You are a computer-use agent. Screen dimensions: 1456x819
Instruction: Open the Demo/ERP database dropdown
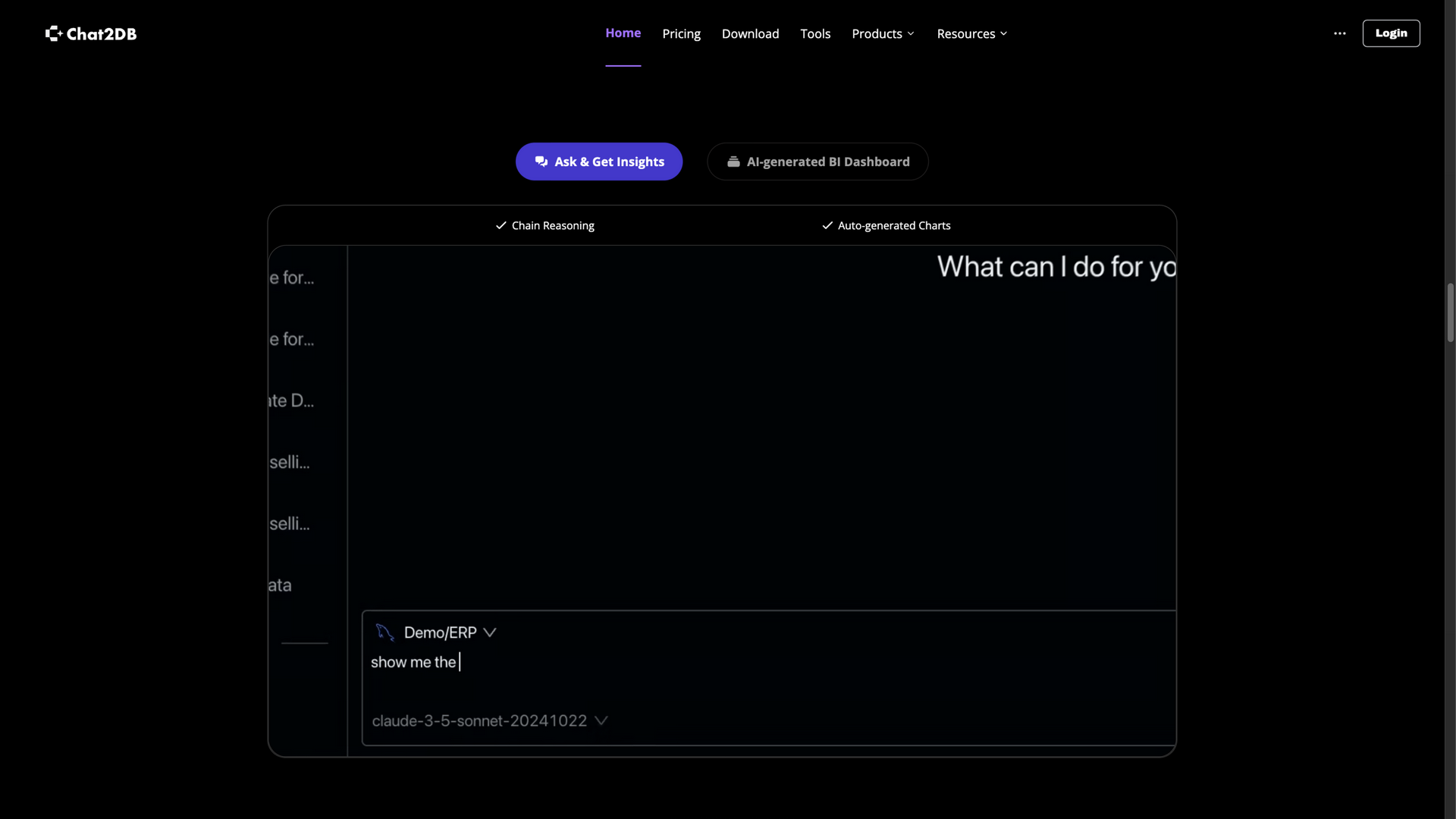point(450,632)
